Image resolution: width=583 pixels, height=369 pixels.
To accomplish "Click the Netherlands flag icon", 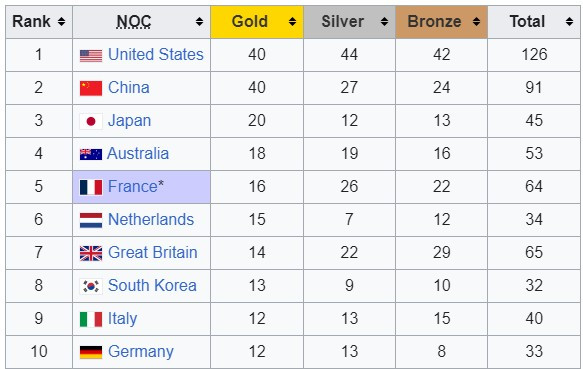I will 91,220.
